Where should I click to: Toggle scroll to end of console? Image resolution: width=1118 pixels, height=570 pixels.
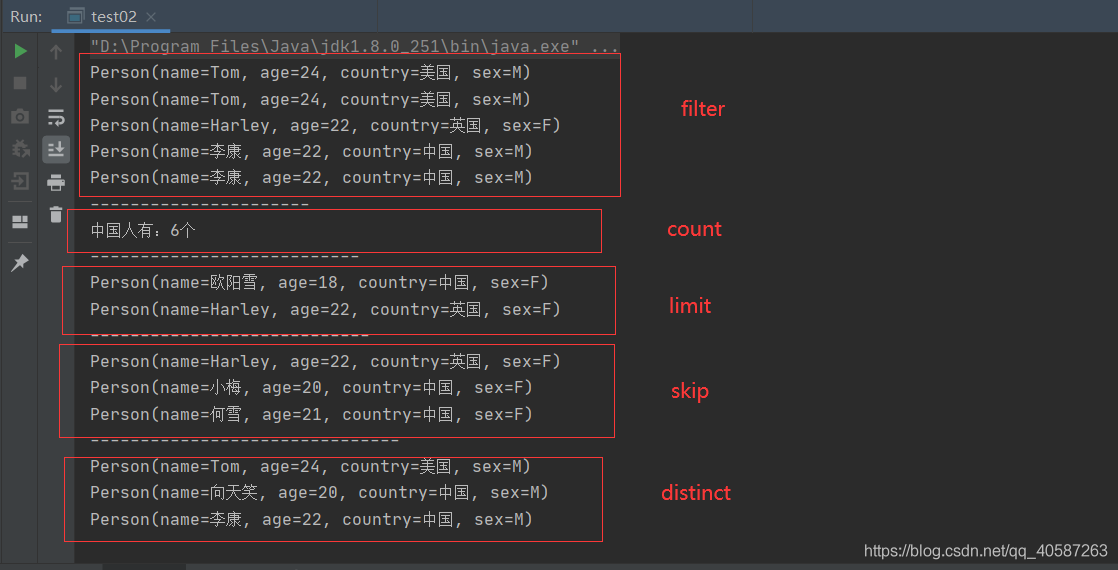56,149
